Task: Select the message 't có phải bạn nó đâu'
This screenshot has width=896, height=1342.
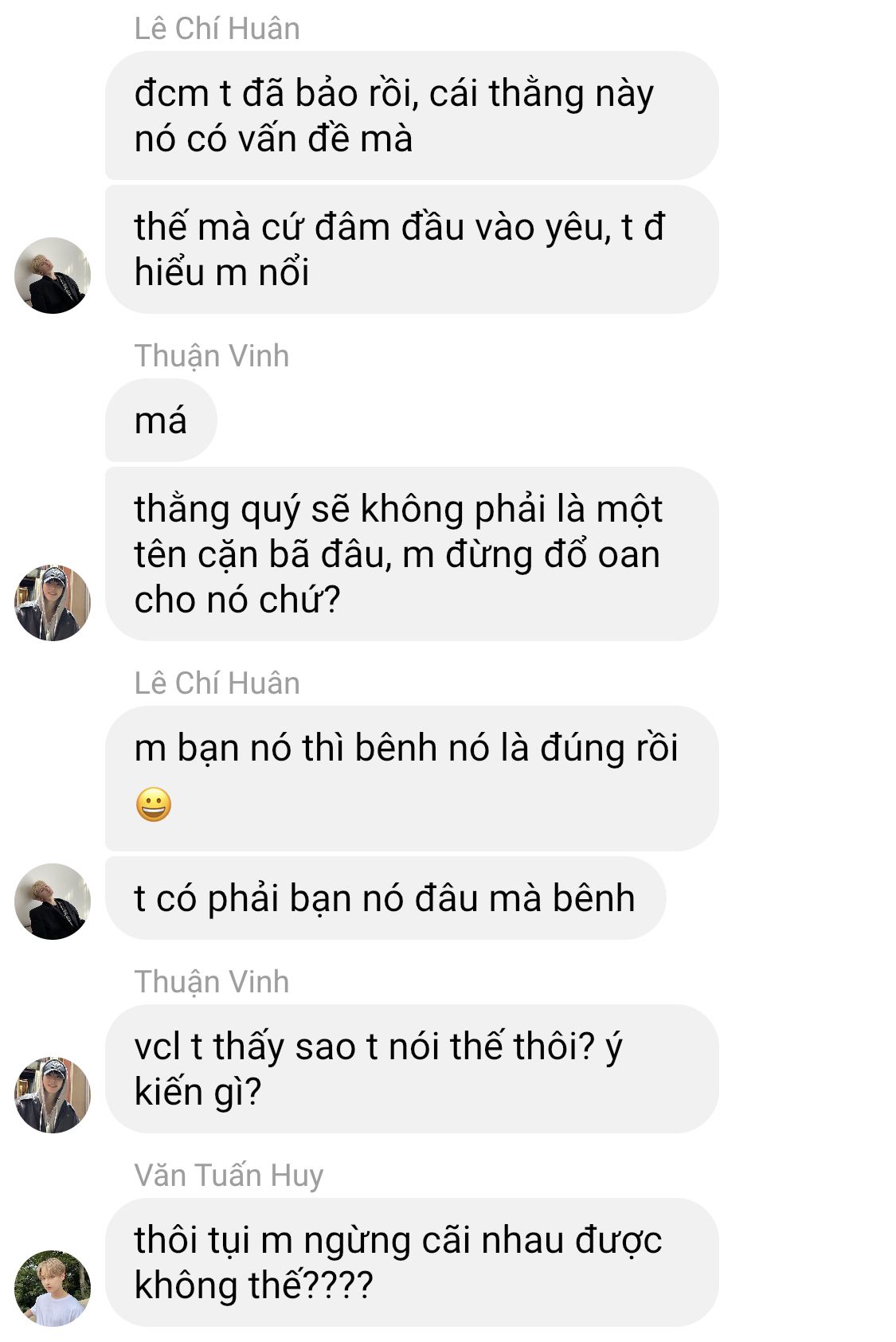Action: click(385, 898)
